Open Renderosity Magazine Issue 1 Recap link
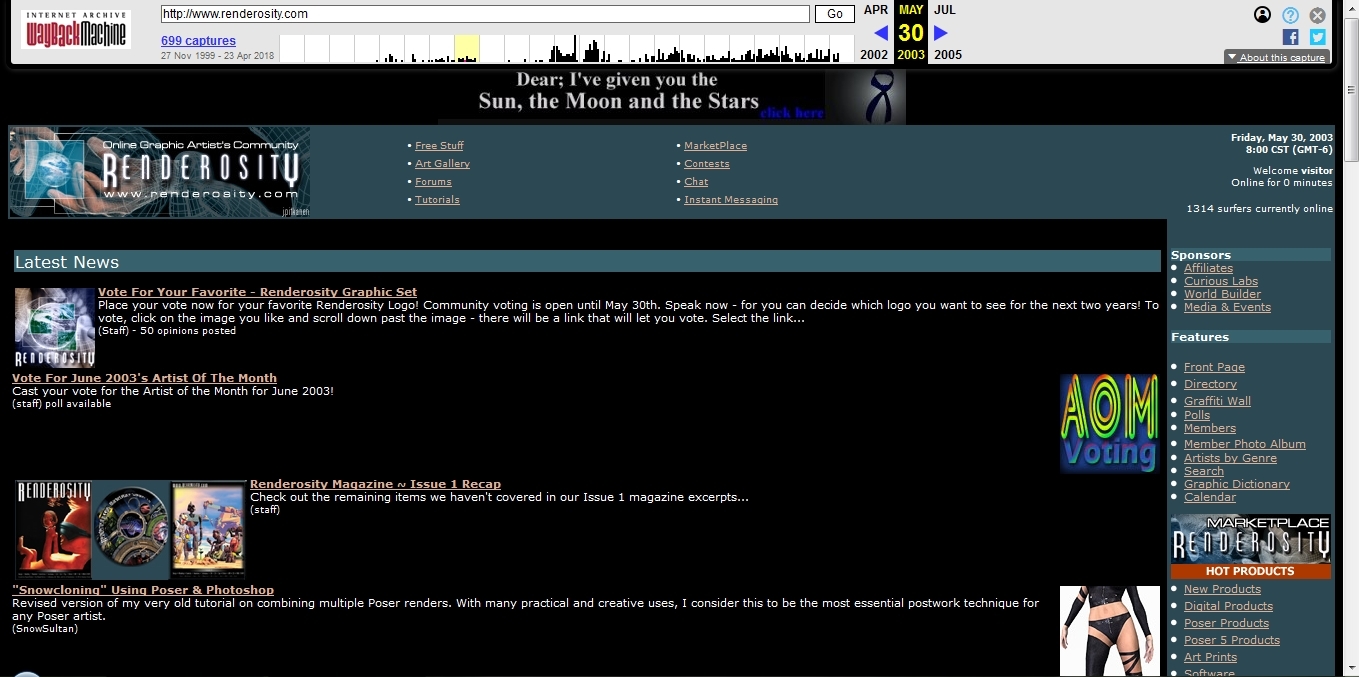This screenshot has width=1359, height=677. pos(375,484)
